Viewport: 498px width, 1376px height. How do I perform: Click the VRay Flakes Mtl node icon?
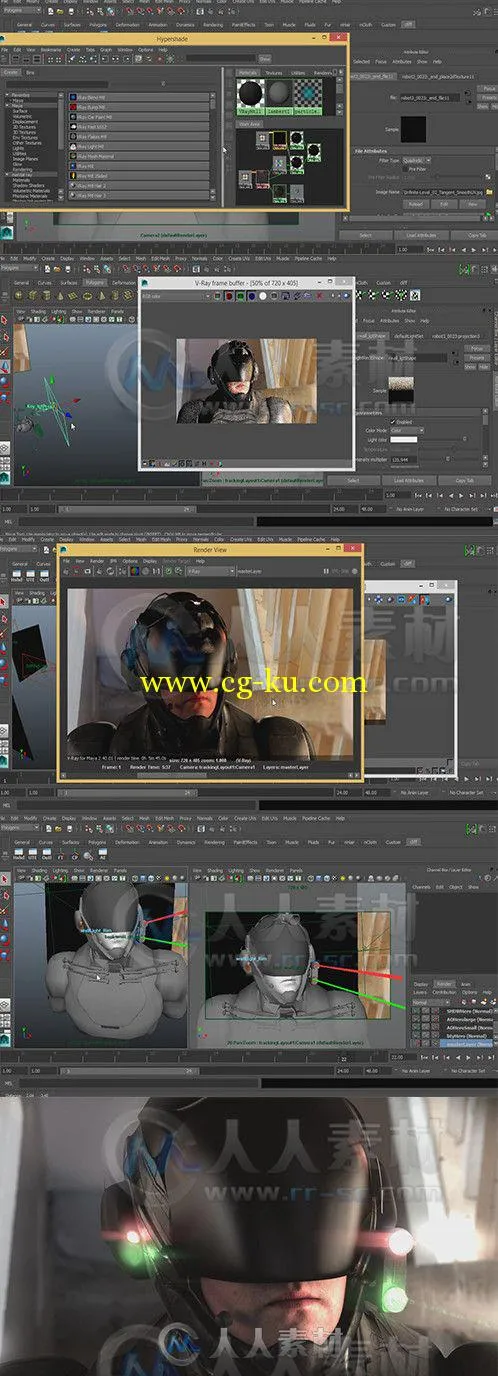tap(73, 136)
